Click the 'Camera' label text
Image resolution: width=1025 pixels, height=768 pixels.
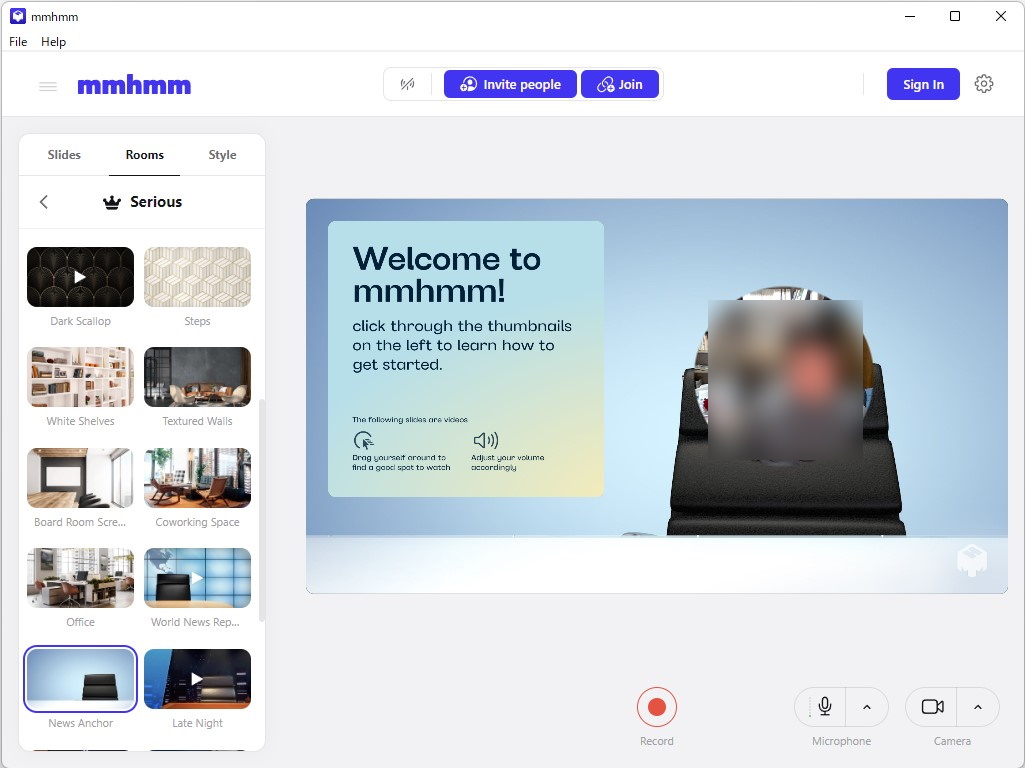pyautogui.click(x=952, y=741)
